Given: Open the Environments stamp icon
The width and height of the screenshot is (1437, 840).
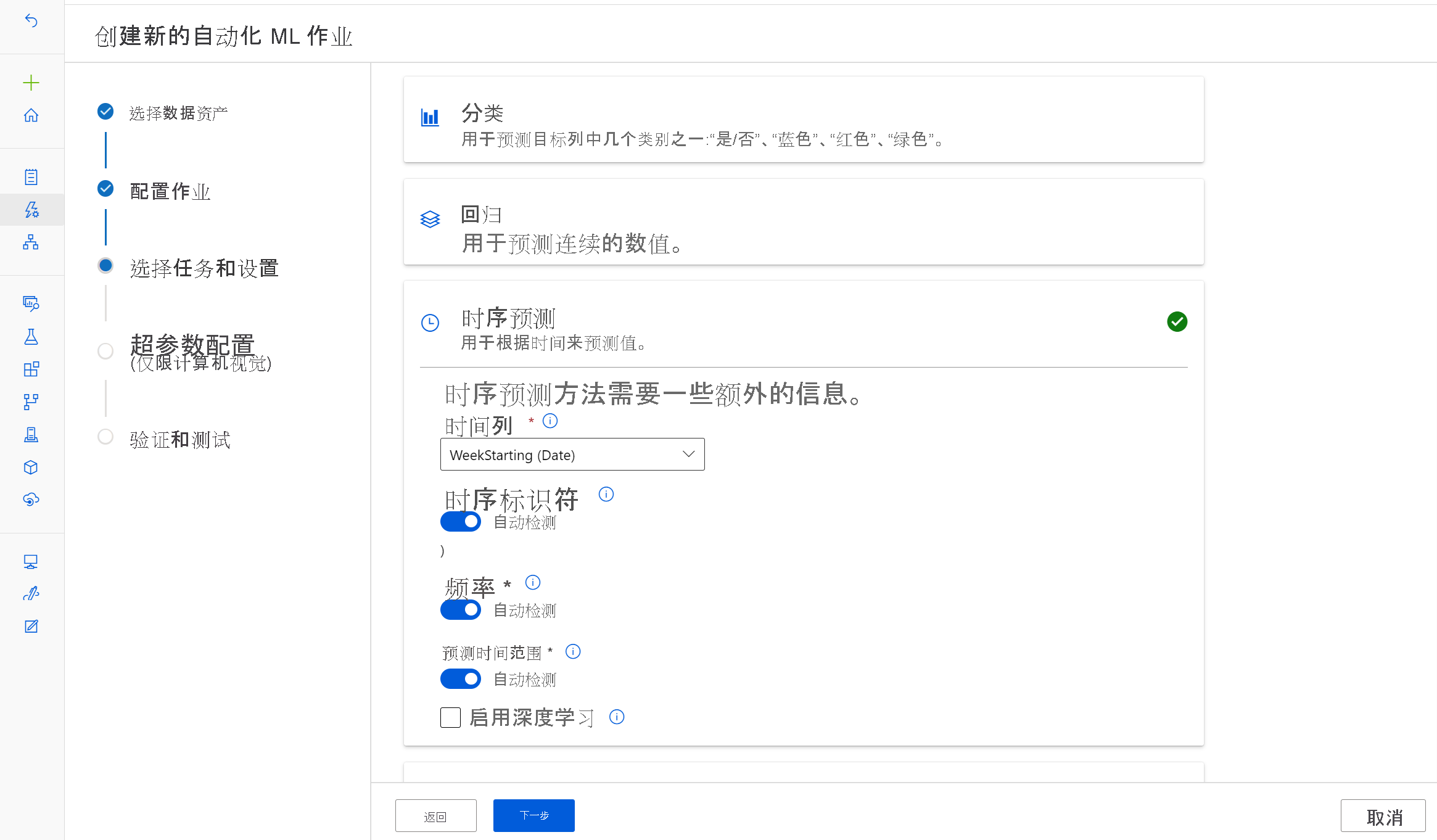Looking at the screenshot, I should click(x=31, y=435).
